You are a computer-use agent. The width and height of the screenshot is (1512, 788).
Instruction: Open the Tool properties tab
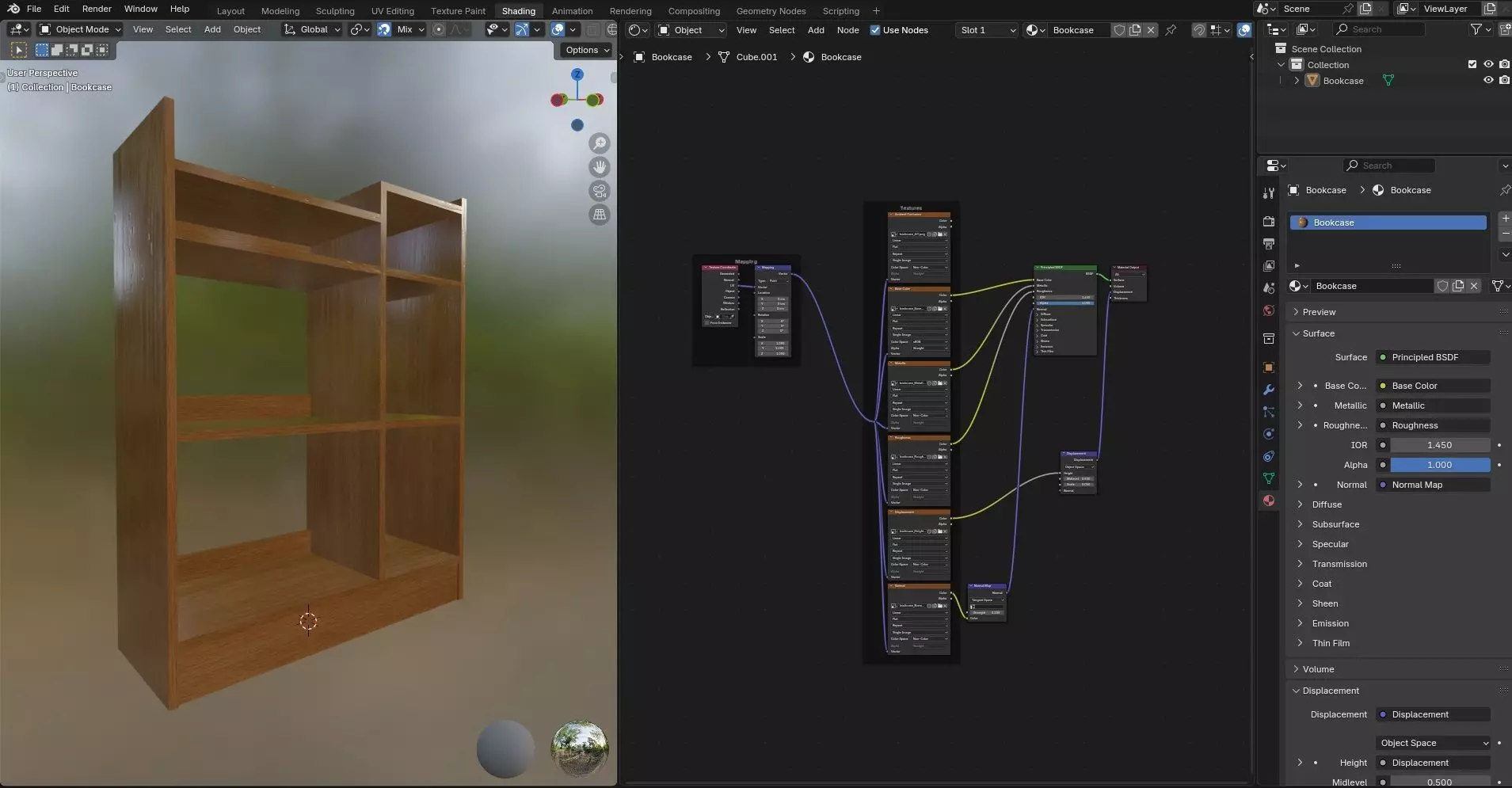[1269, 192]
